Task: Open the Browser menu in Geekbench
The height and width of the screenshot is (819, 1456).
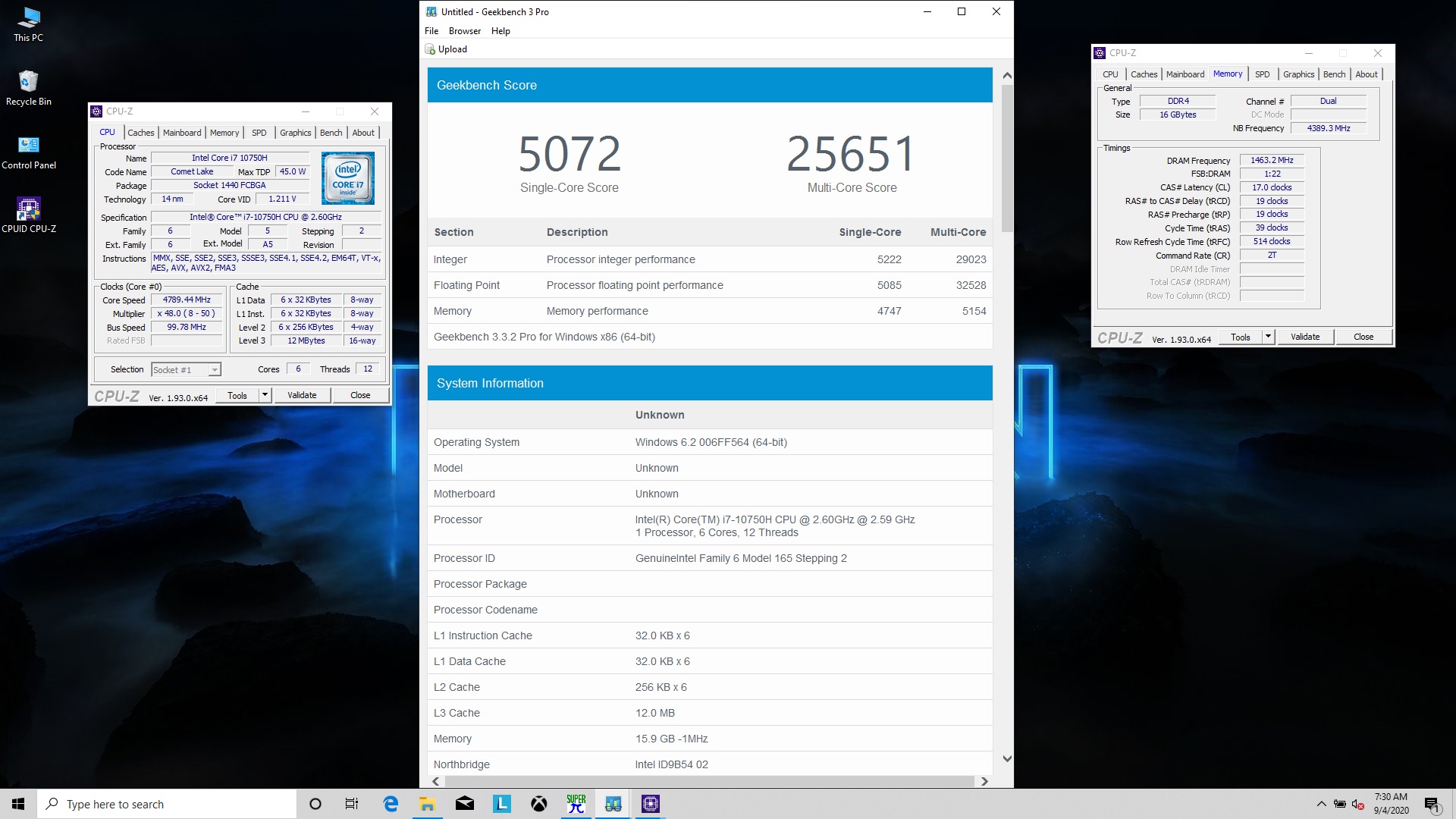Action: click(465, 31)
